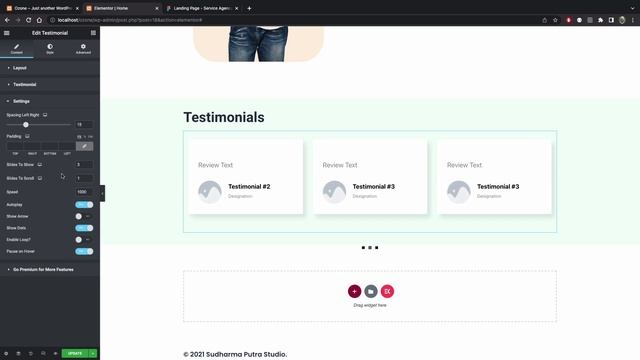Image resolution: width=640 pixels, height=360 pixels.
Task: Click the Testimonial #2 card name
Action: [249, 187]
